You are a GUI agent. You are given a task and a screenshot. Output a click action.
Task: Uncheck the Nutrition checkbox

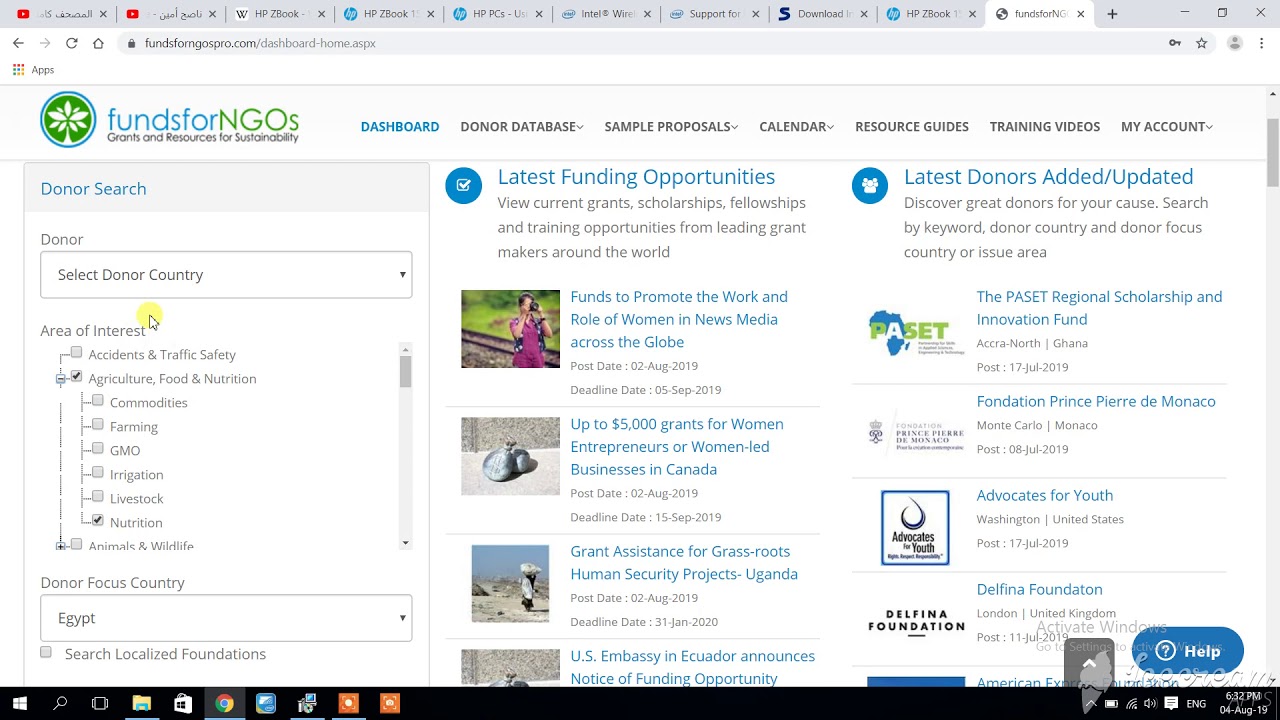click(x=97, y=521)
